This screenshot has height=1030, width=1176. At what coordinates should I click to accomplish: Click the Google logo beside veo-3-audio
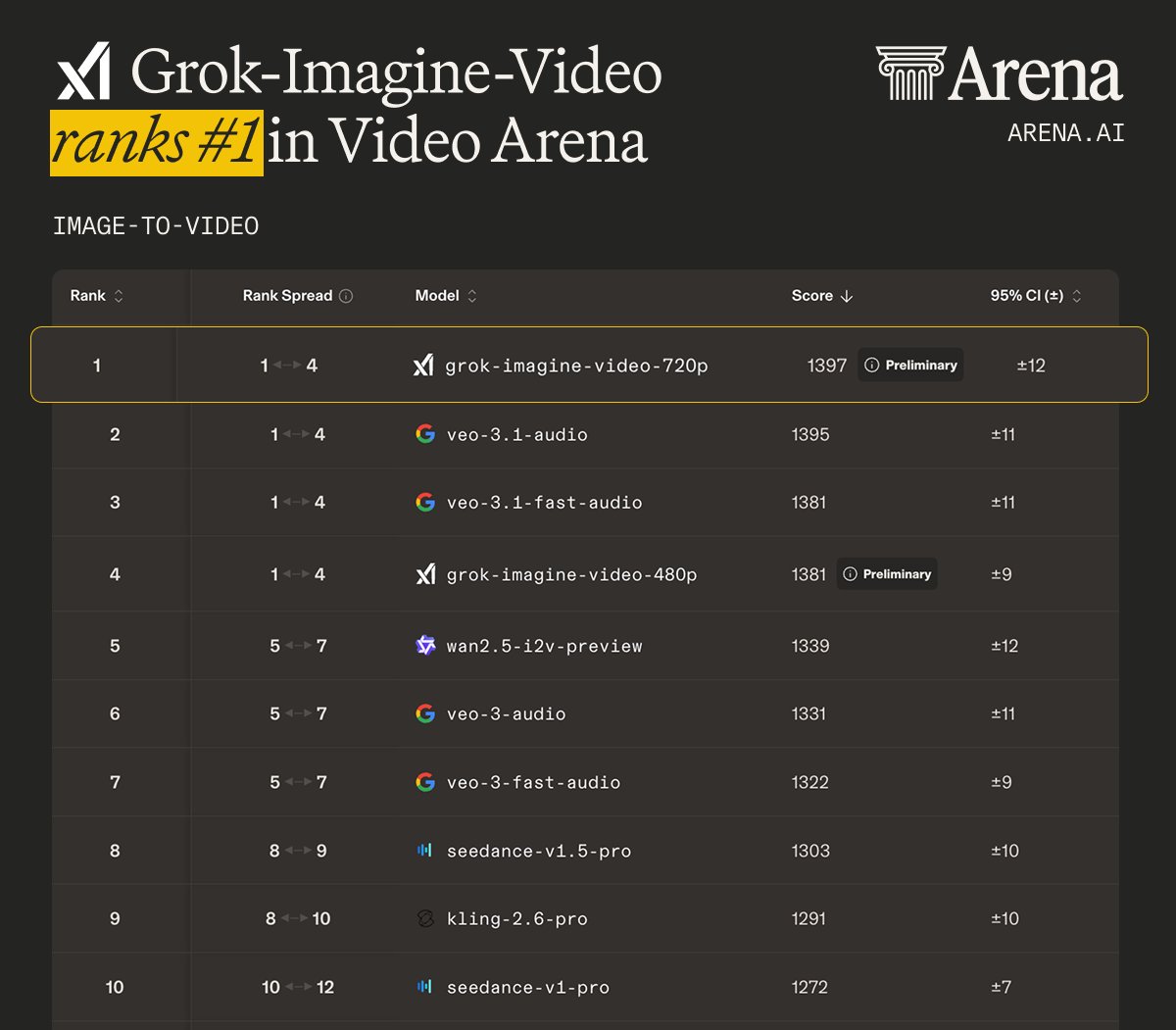coord(425,713)
